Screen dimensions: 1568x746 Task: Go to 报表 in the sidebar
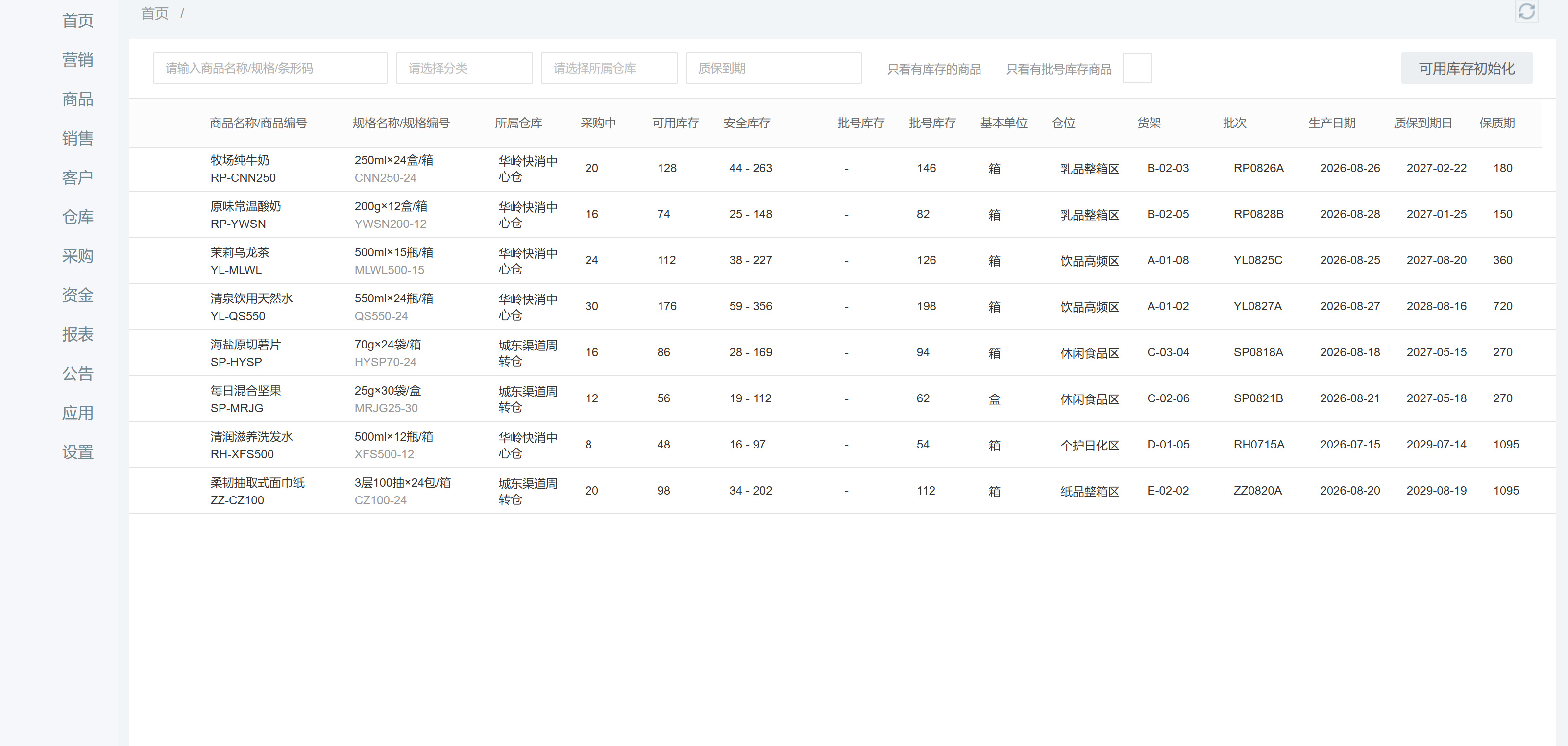tap(77, 334)
